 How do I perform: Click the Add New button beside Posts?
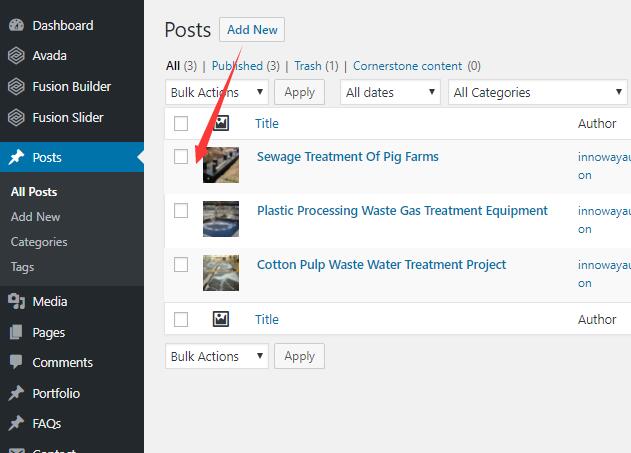click(252, 29)
